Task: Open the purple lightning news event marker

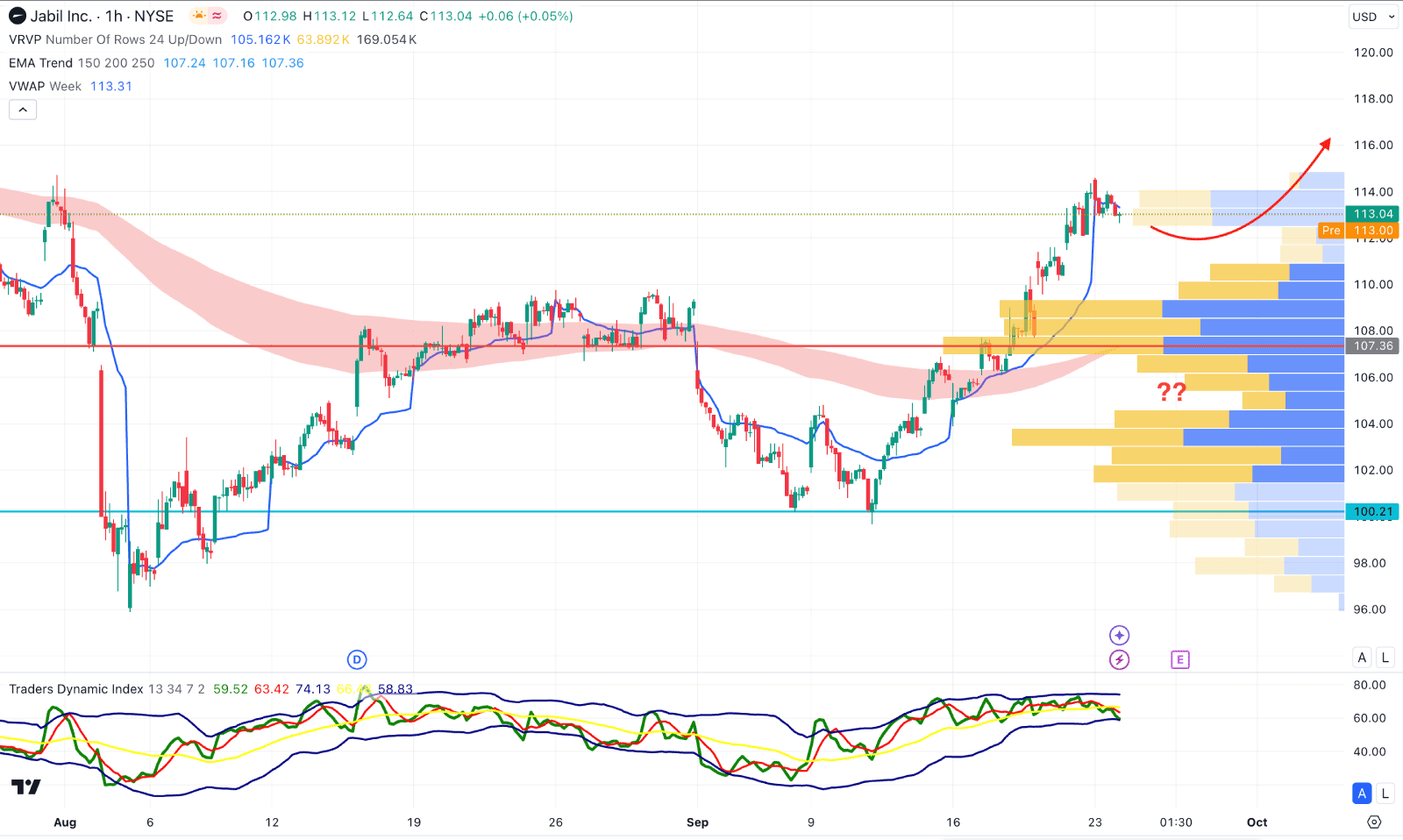Action: (x=1119, y=659)
